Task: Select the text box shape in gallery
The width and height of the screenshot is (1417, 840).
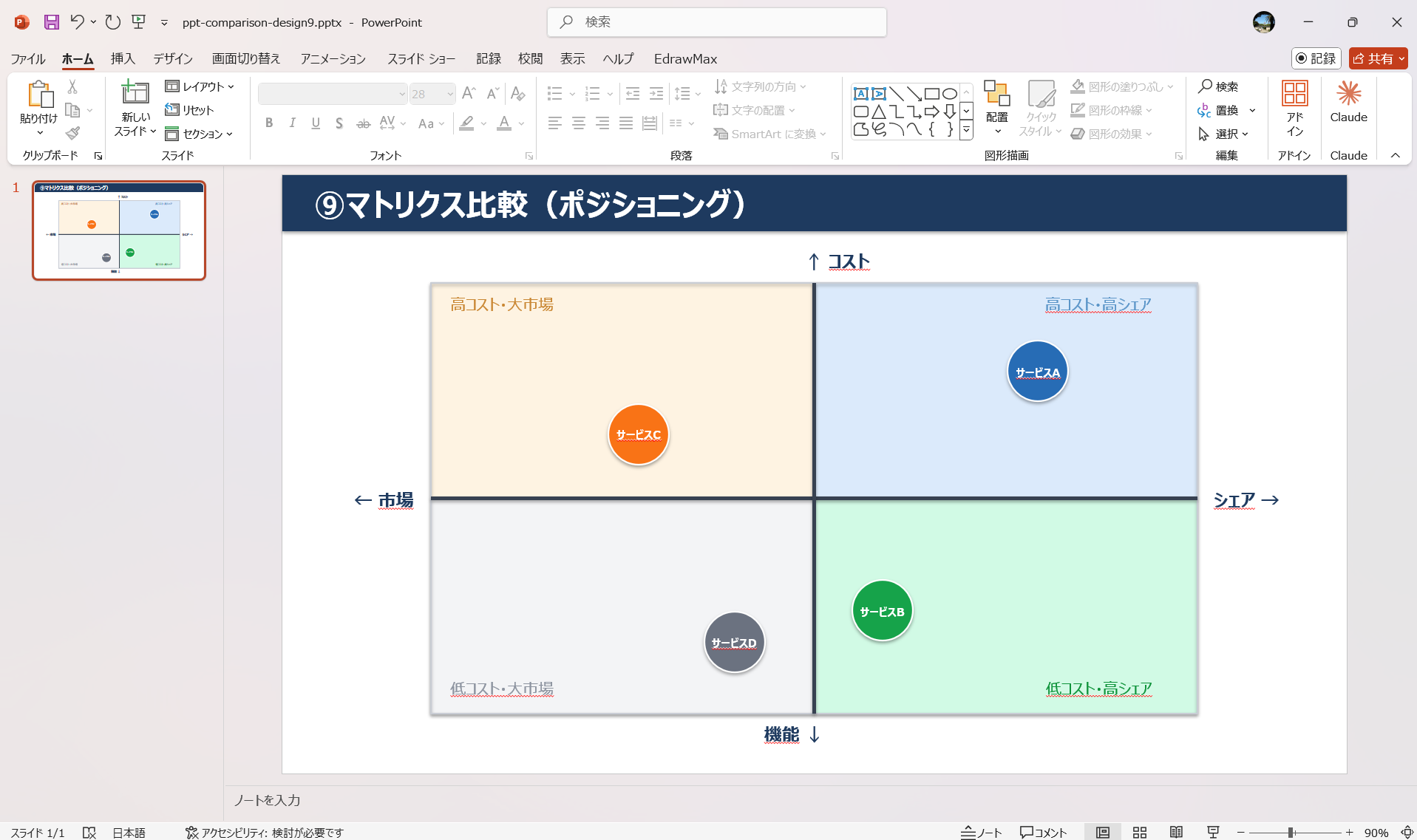Action: [861, 93]
